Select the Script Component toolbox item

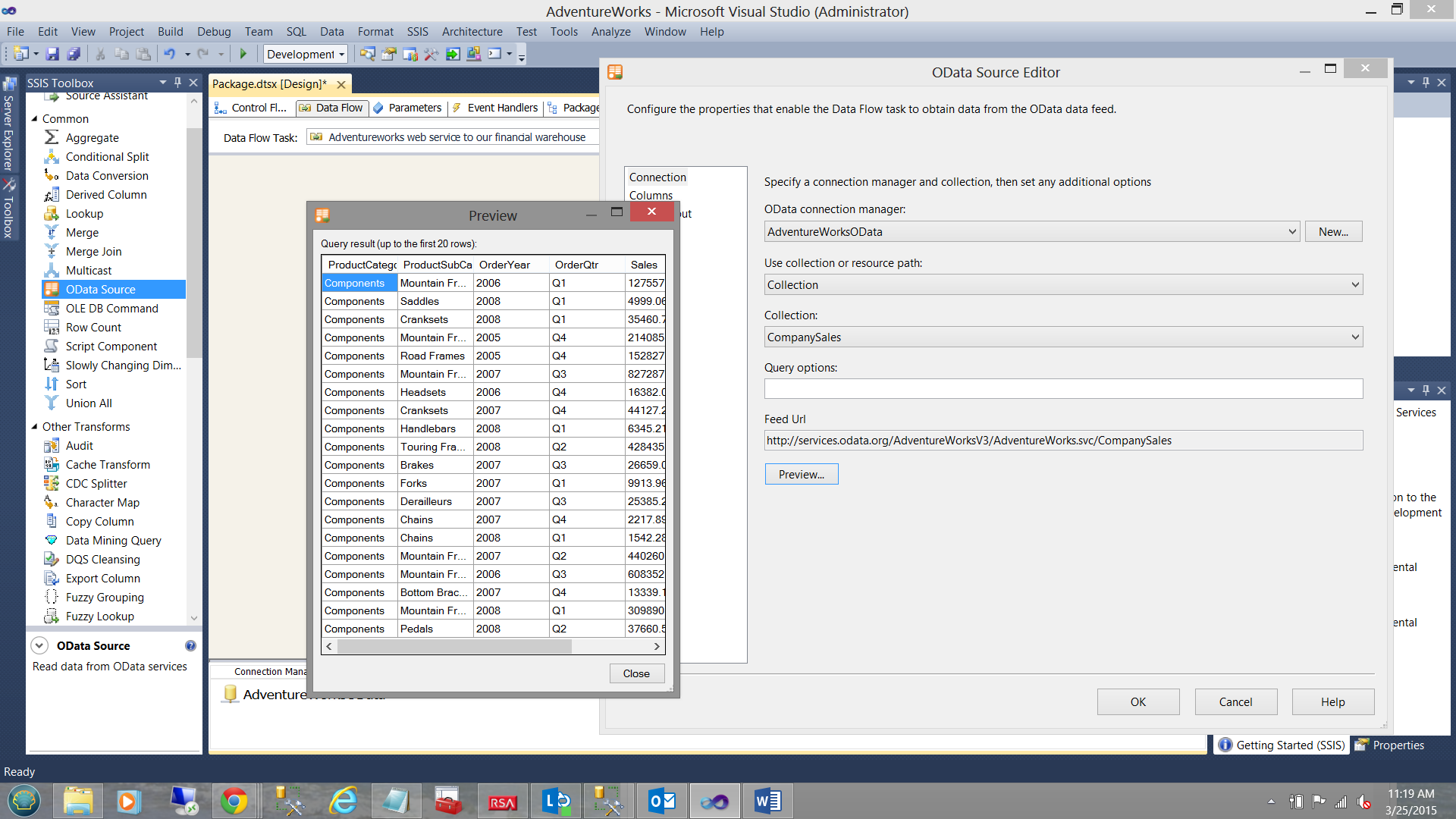(x=111, y=346)
